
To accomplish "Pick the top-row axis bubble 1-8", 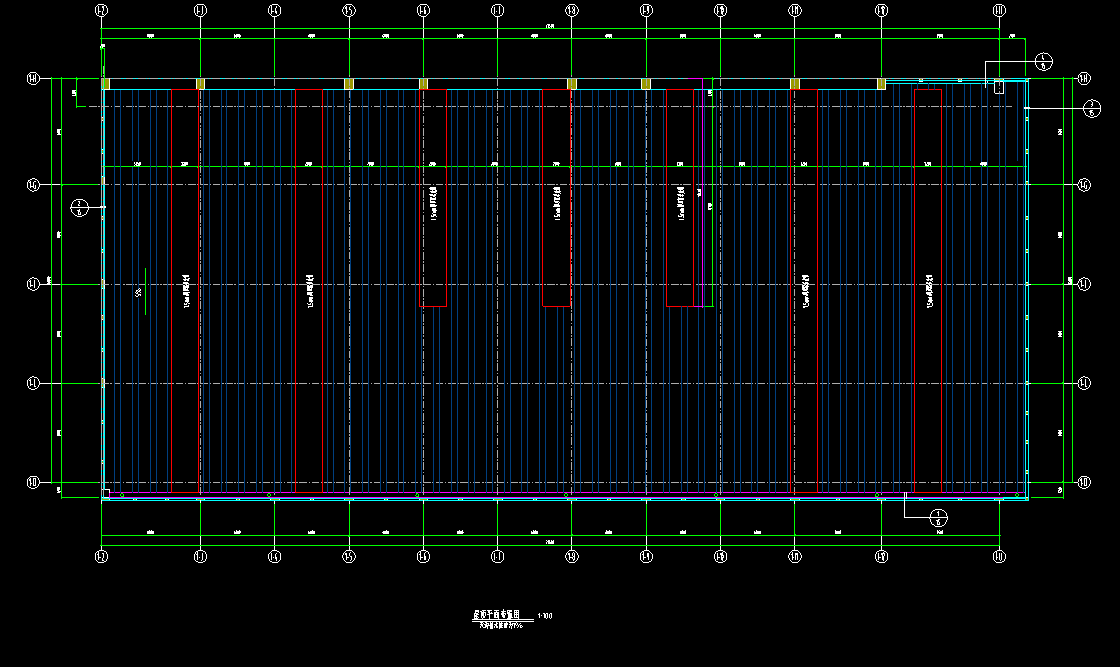I will [x=571, y=10].
